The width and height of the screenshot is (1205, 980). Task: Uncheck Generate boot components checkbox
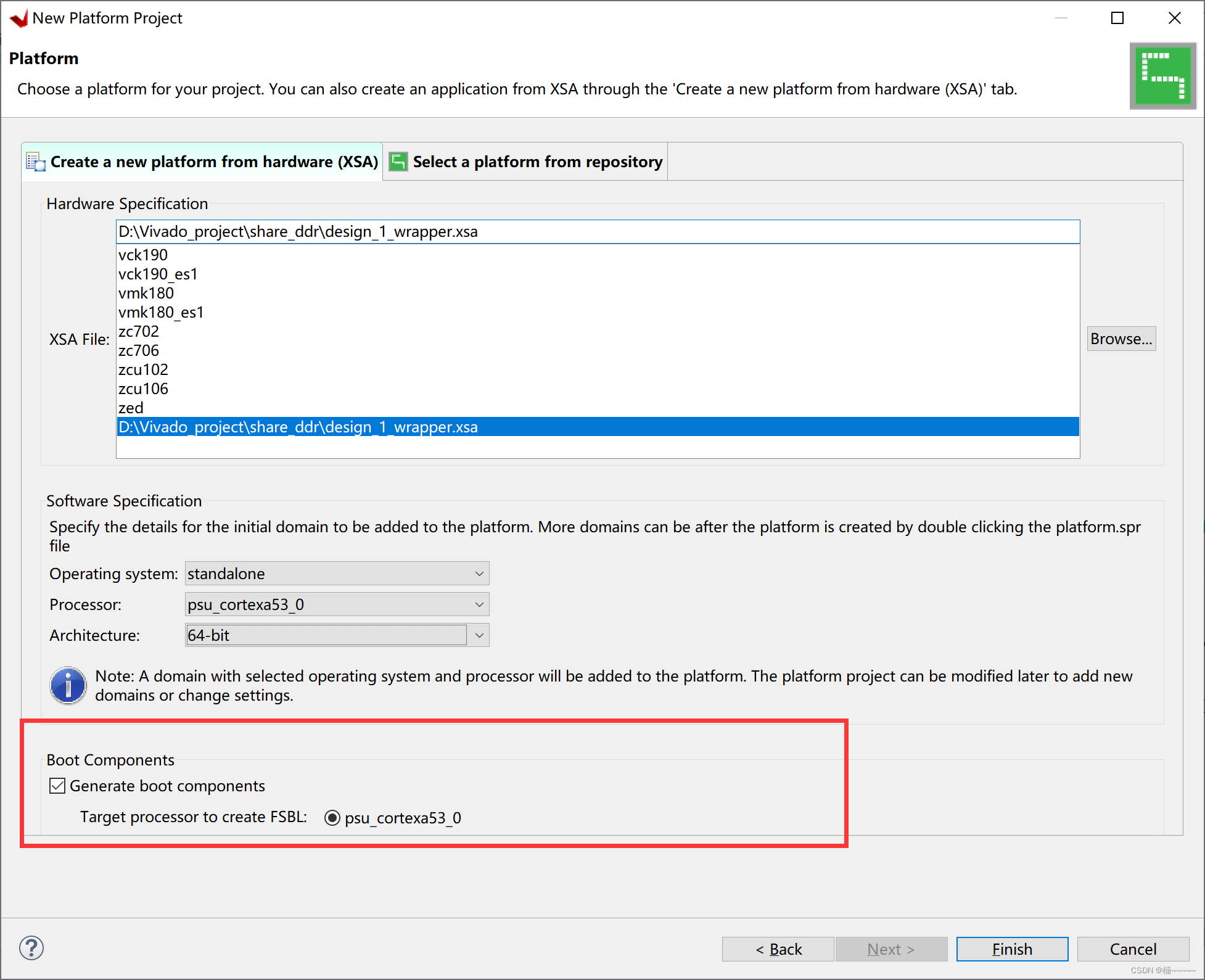coord(57,786)
